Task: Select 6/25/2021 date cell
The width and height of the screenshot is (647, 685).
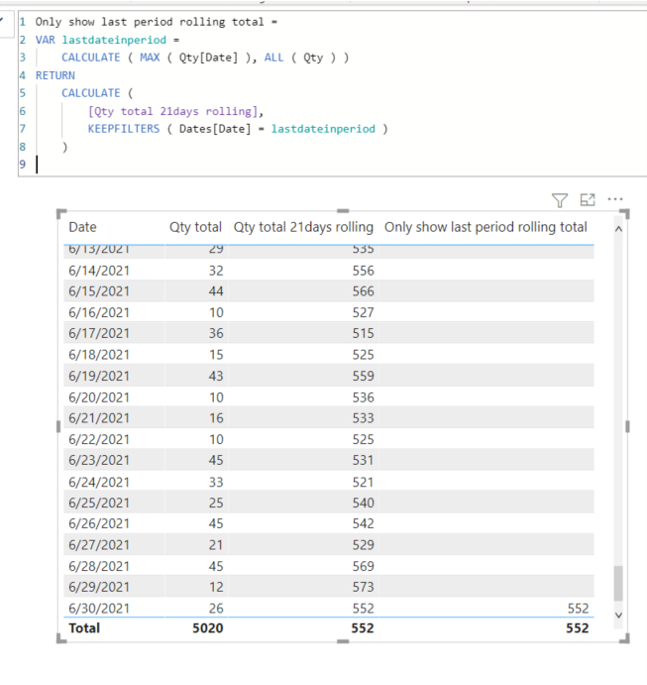Action: (99, 503)
